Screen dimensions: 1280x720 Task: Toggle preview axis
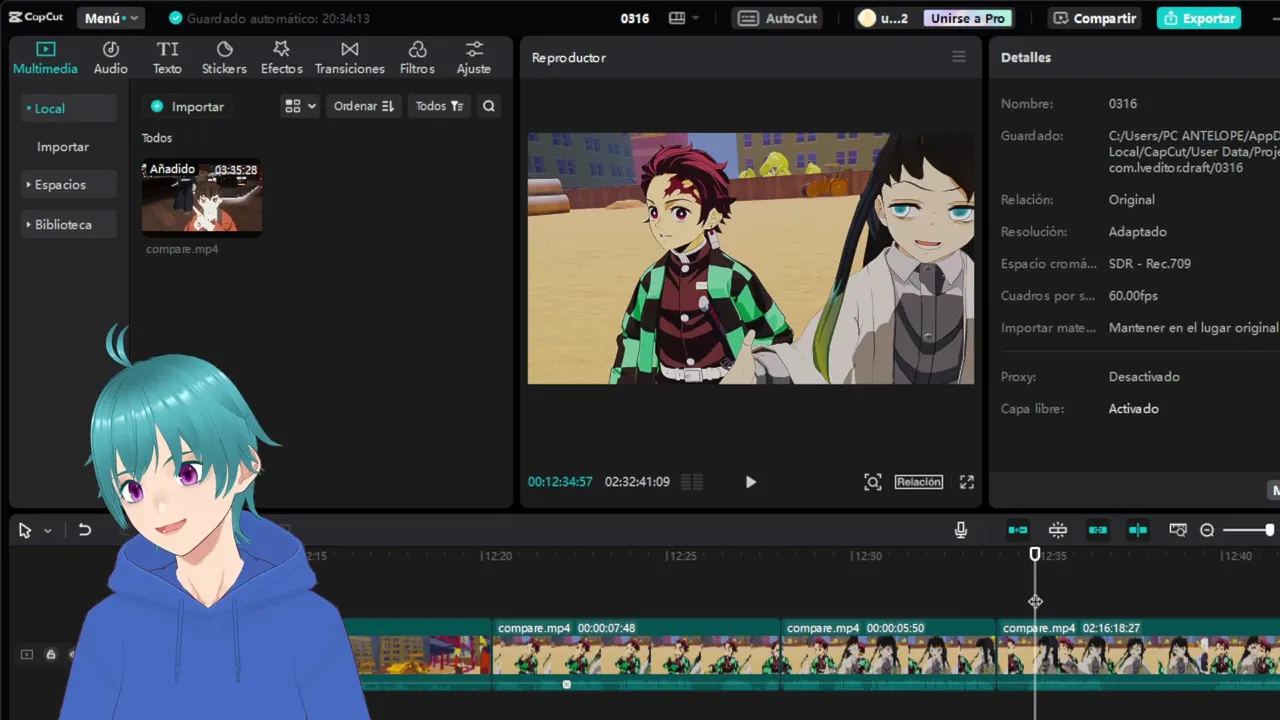click(1138, 530)
